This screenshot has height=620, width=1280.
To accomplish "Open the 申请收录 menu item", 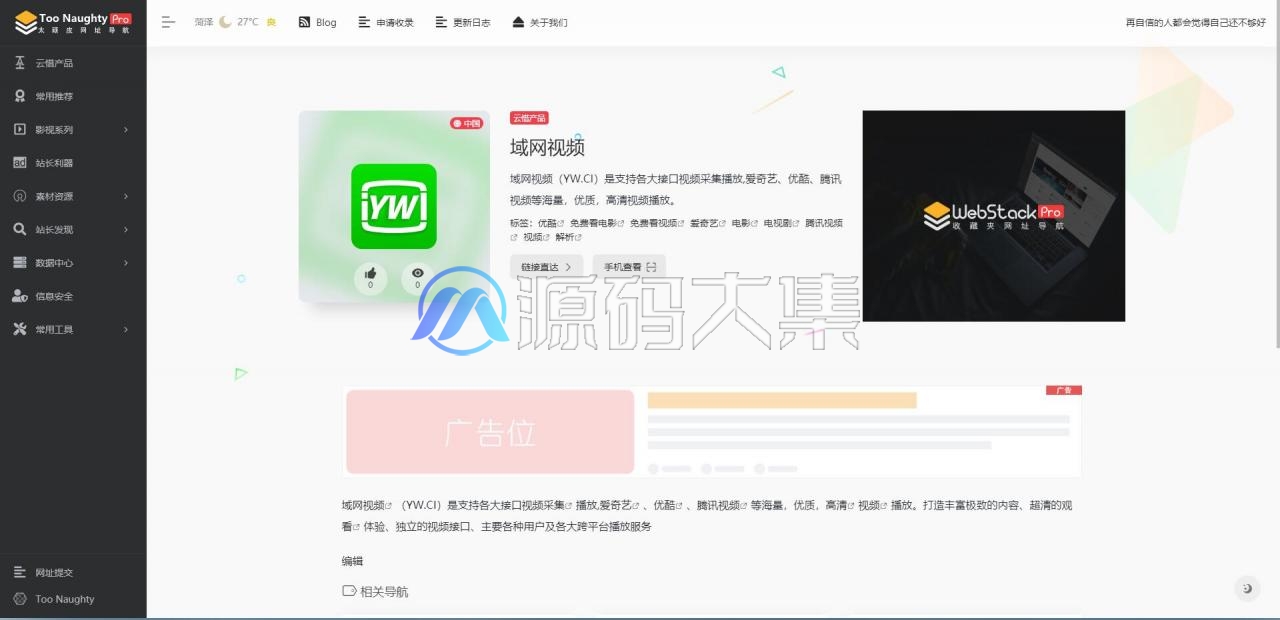I will 395,22.
